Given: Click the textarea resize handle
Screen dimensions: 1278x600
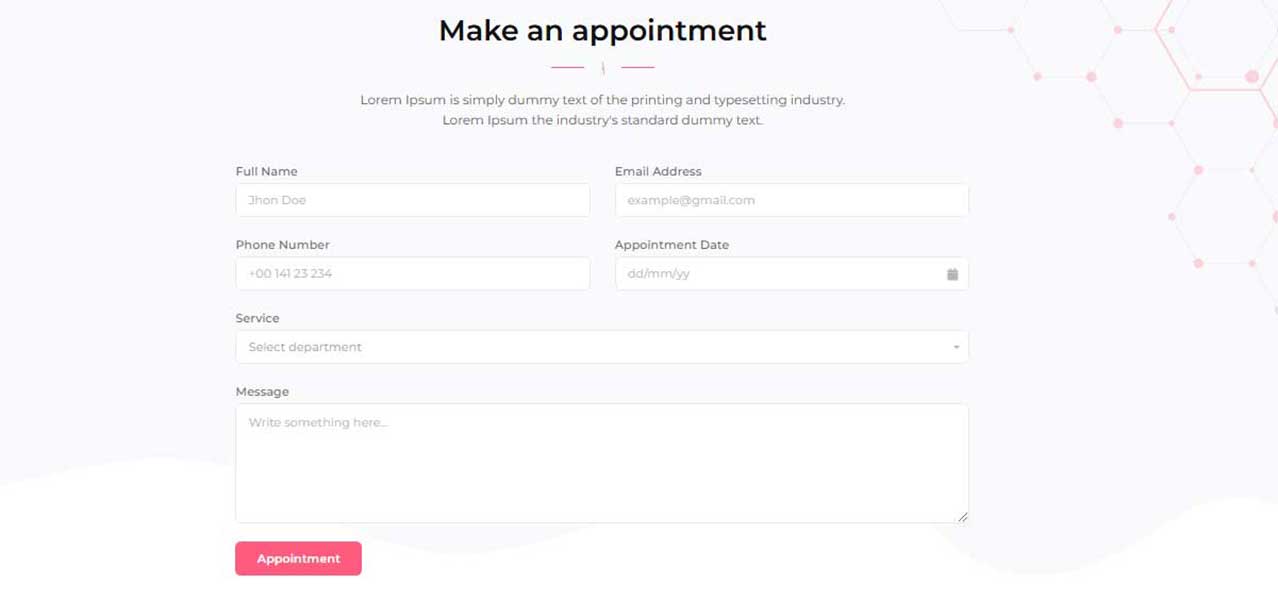Looking at the screenshot, I should click(962, 516).
